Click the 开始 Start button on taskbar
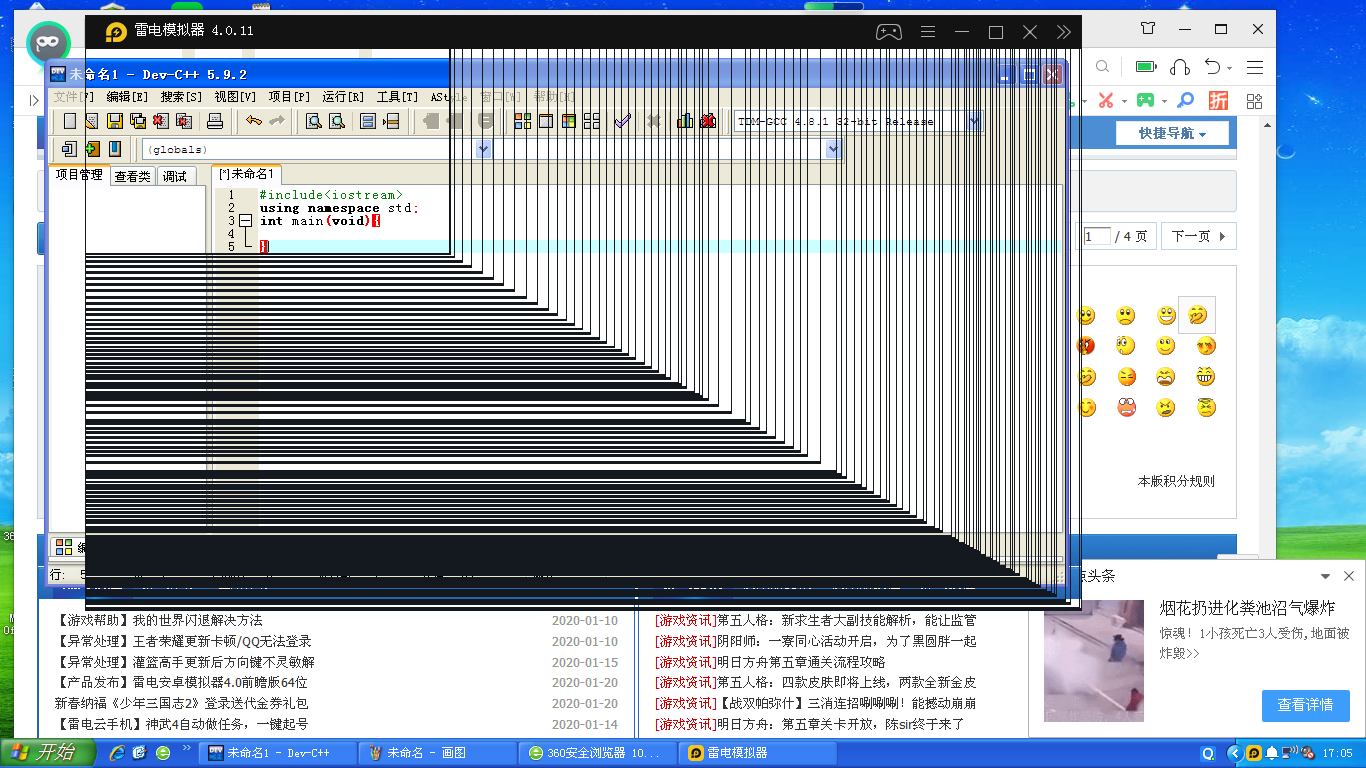1366x768 pixels. (44, 753)
